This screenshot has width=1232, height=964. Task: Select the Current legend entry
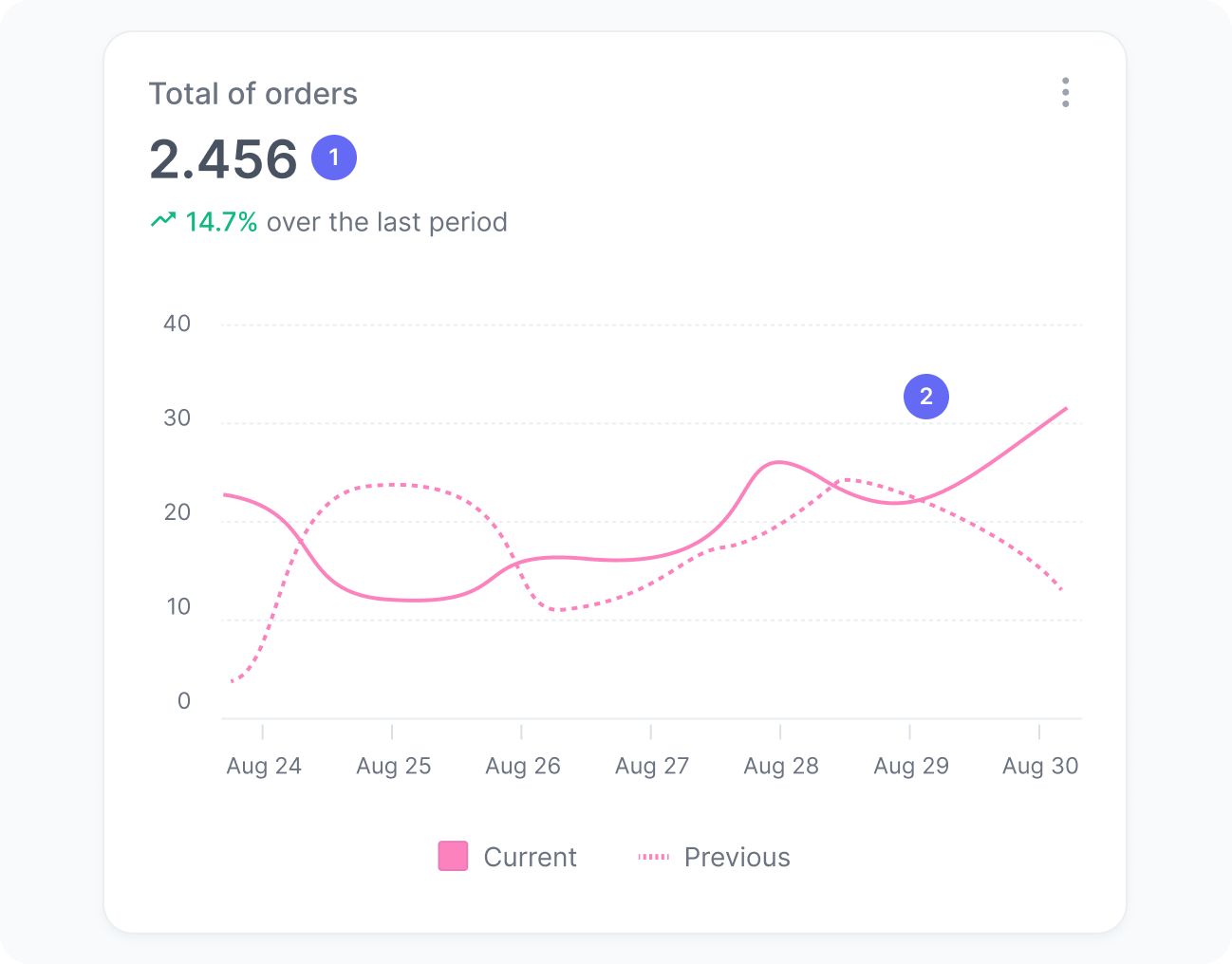(530, 857)
